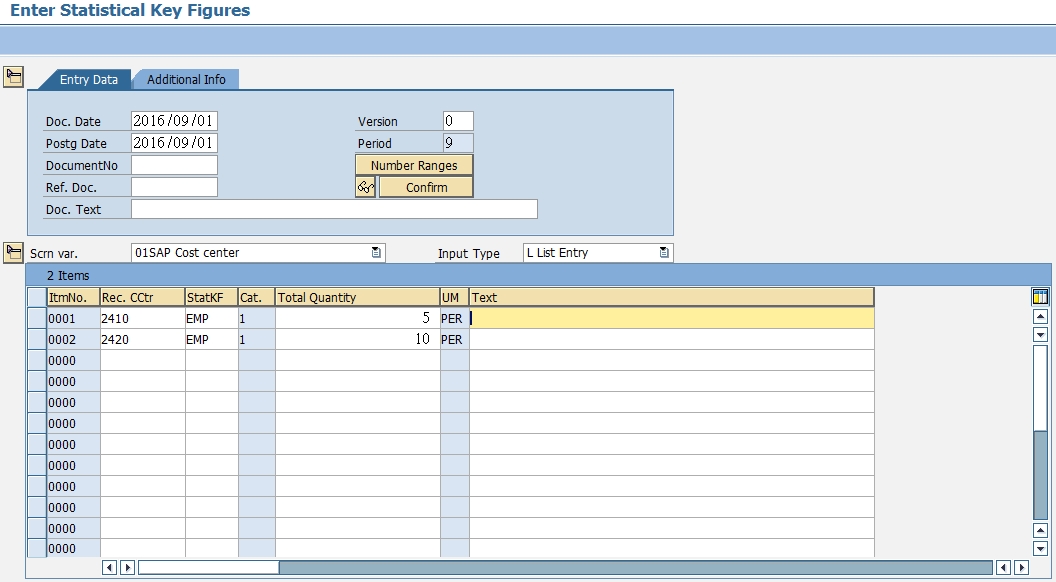Click the glasses display icon beside Confirm
The height and width of the screenshot is (582, 1056).
point(365,186)
